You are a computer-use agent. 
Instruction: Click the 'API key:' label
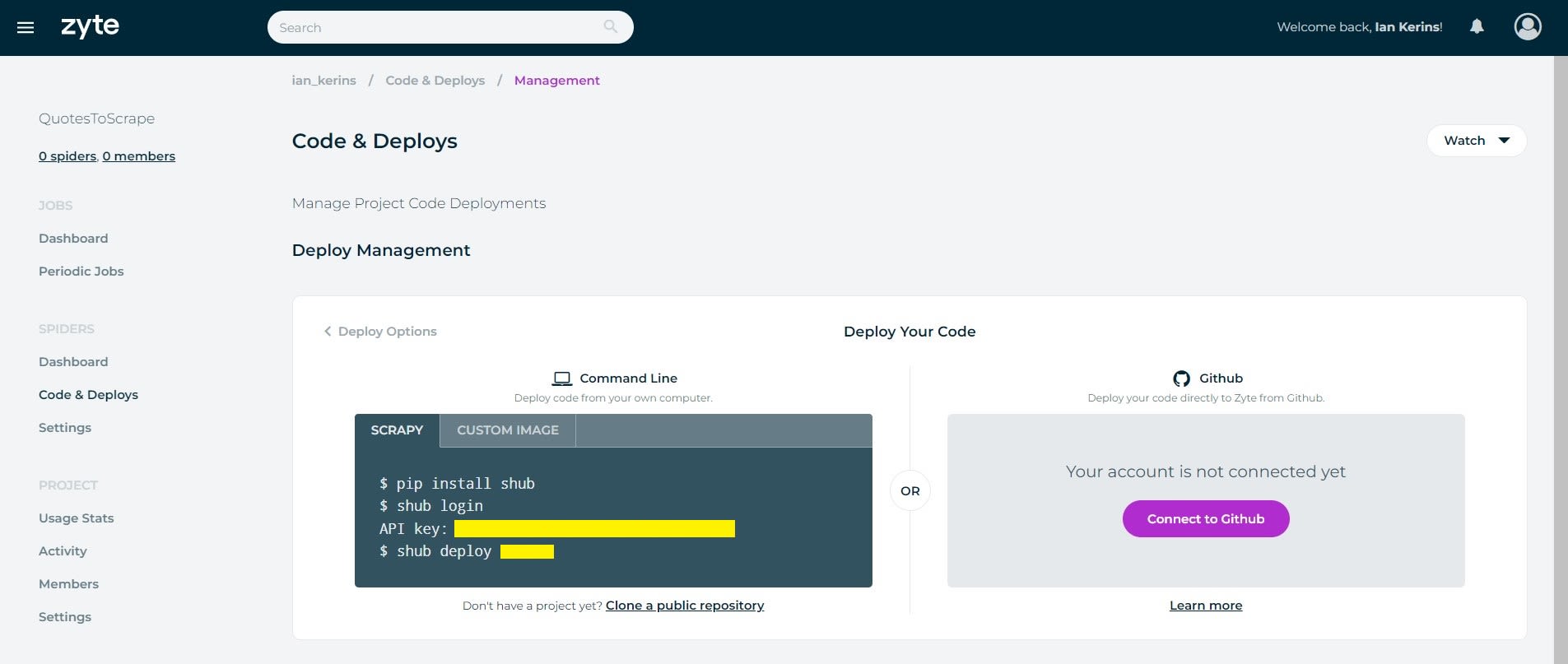click(413, 529)
